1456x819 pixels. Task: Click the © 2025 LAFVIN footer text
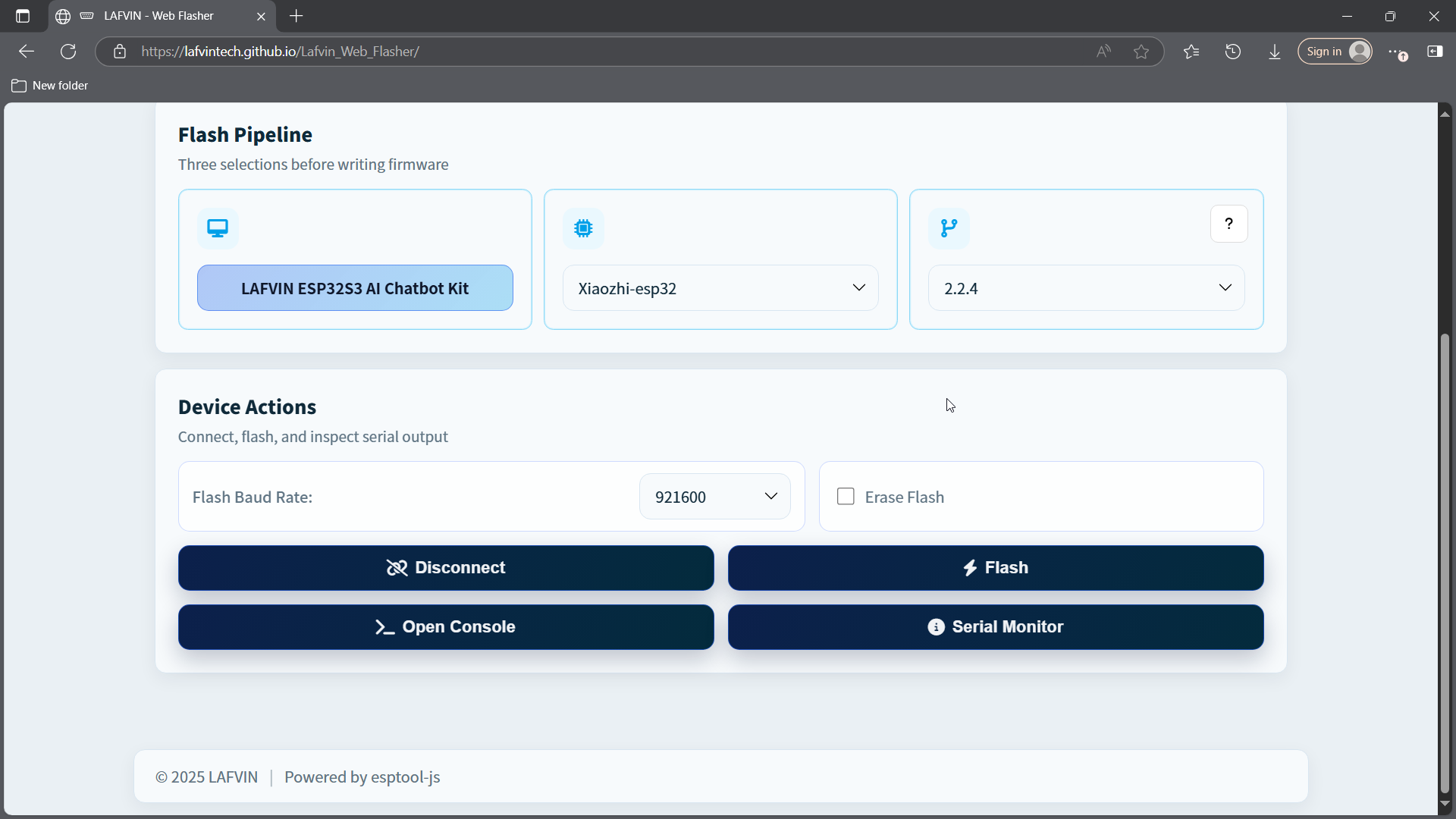pos(206,777)
